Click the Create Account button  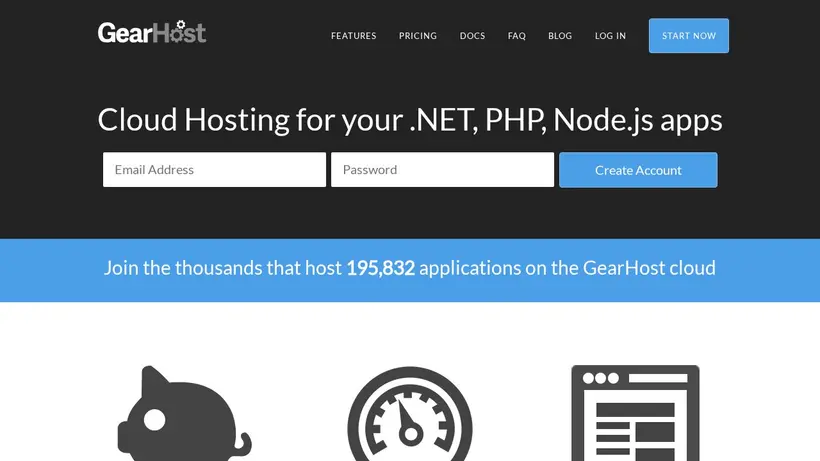click(638, 170)
